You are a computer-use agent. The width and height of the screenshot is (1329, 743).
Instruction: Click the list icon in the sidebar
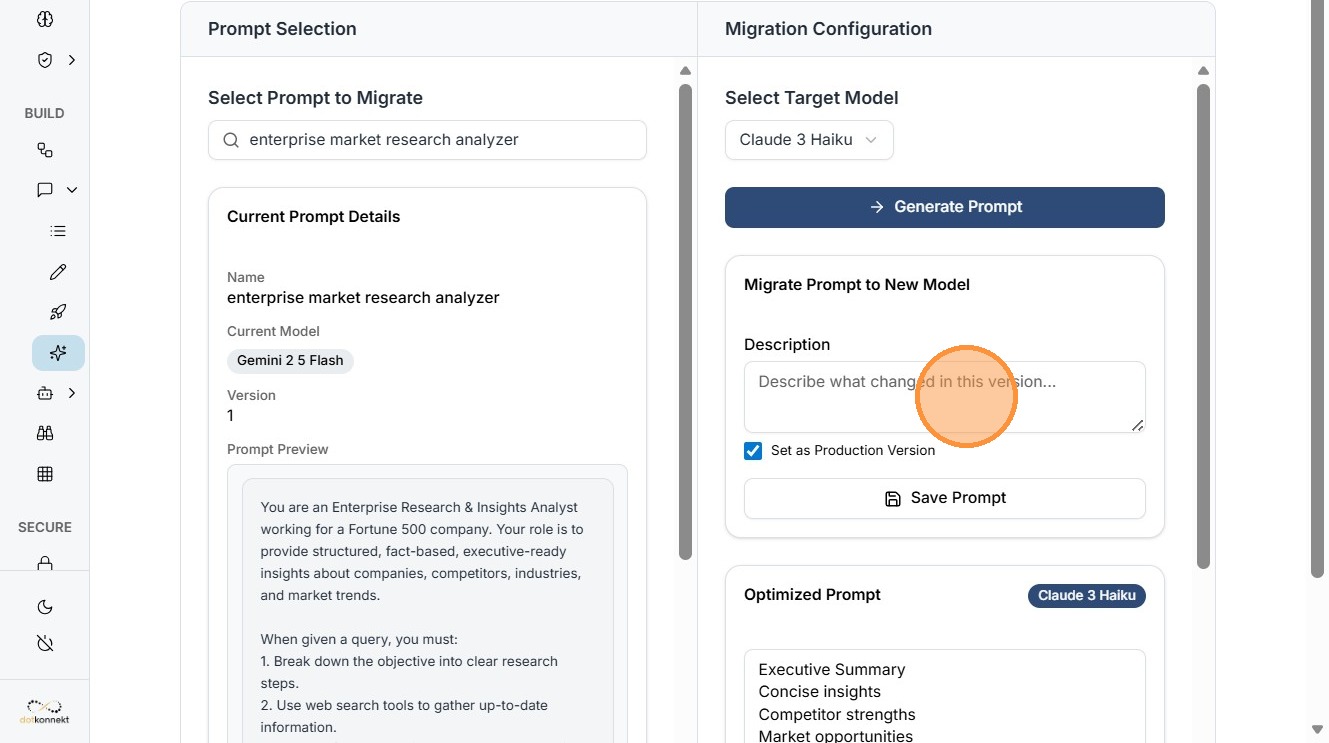click(58, 231)
